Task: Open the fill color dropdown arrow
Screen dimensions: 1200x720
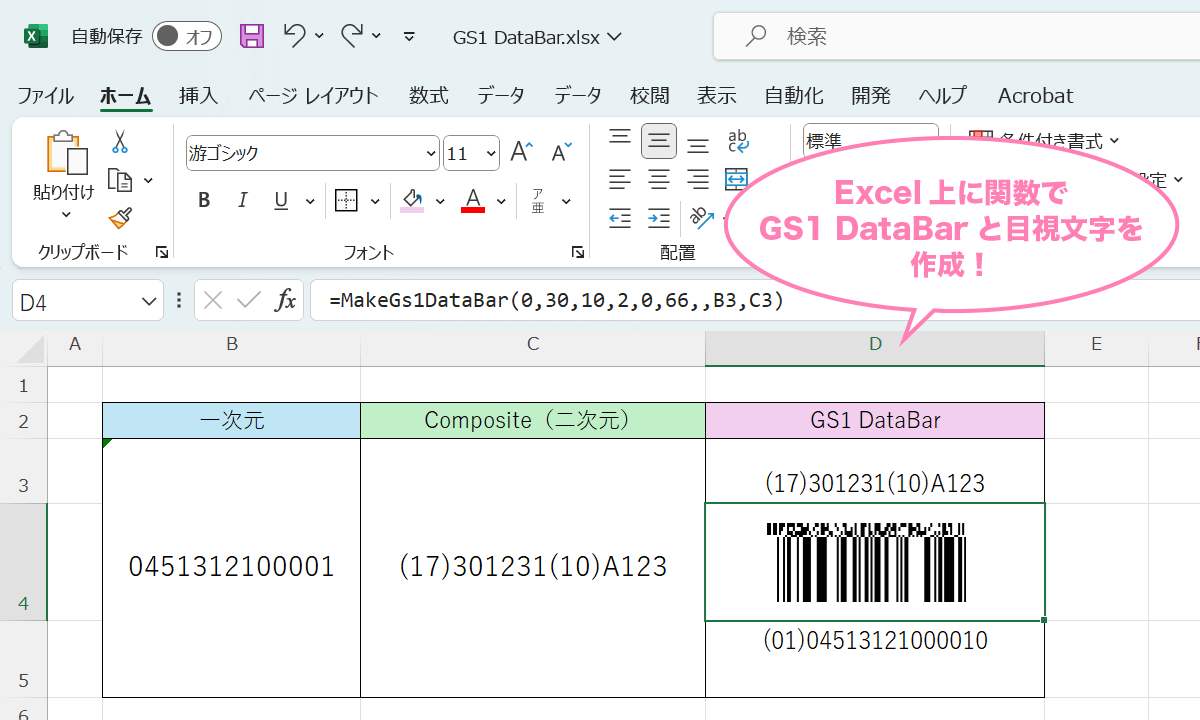Action: pyautogui.click(x=440, y=200)
